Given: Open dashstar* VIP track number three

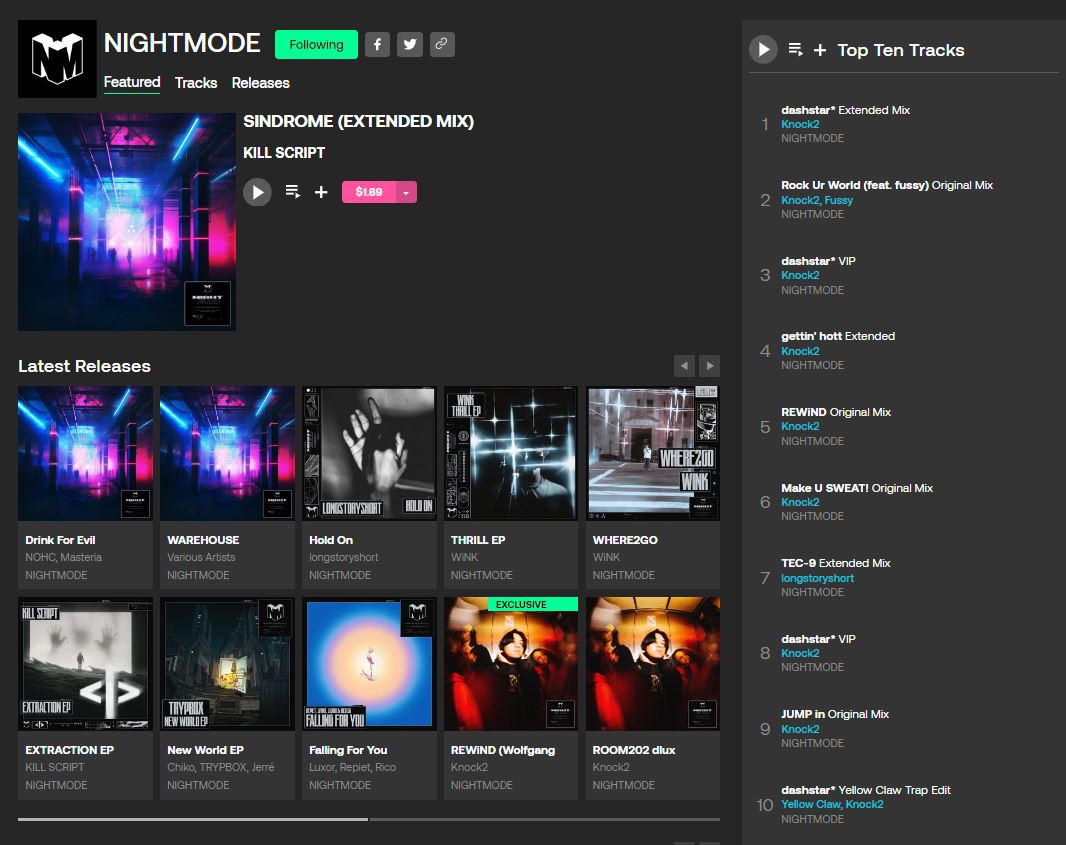Looking at the screenshot, I should pos(819,261).
